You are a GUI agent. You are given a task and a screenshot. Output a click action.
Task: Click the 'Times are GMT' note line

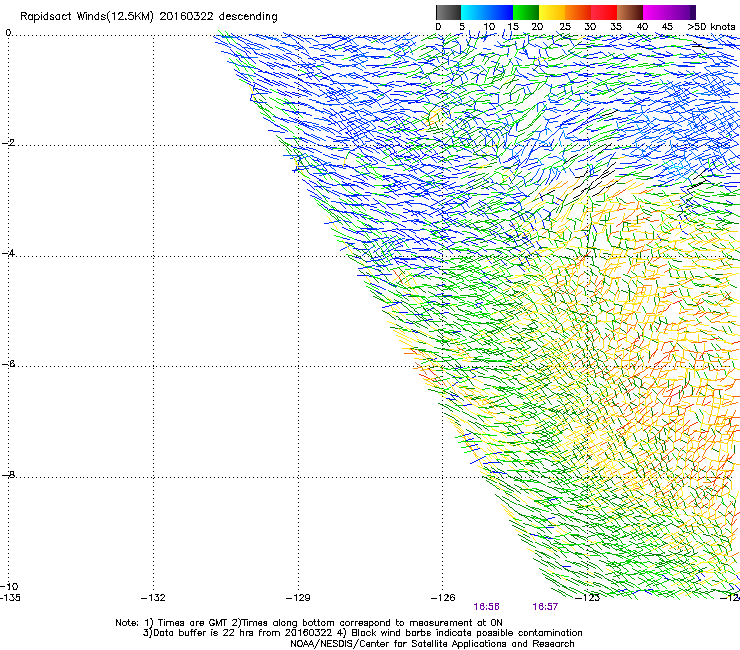click(309, 623)
